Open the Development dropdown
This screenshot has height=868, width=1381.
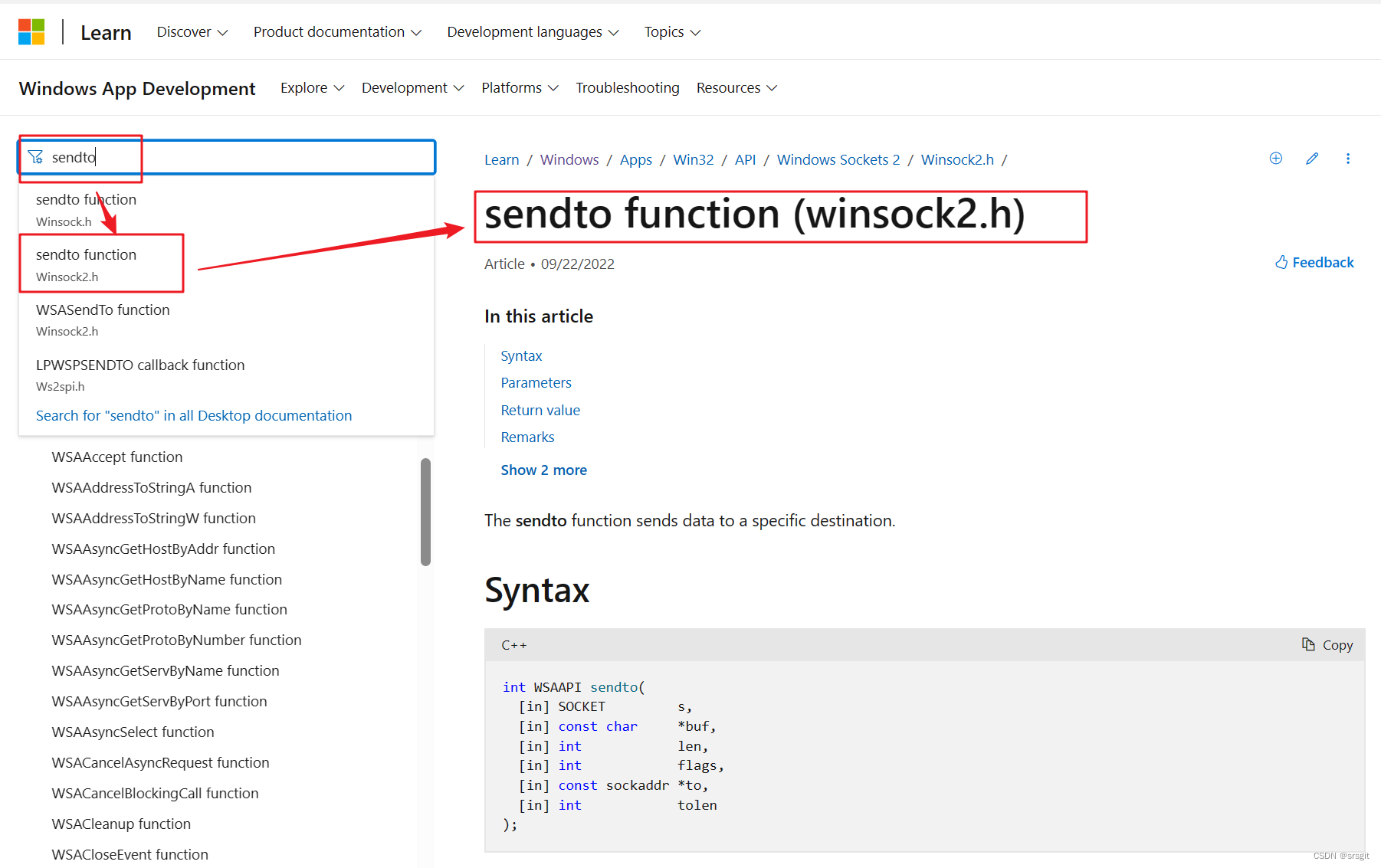pos(412,88)
